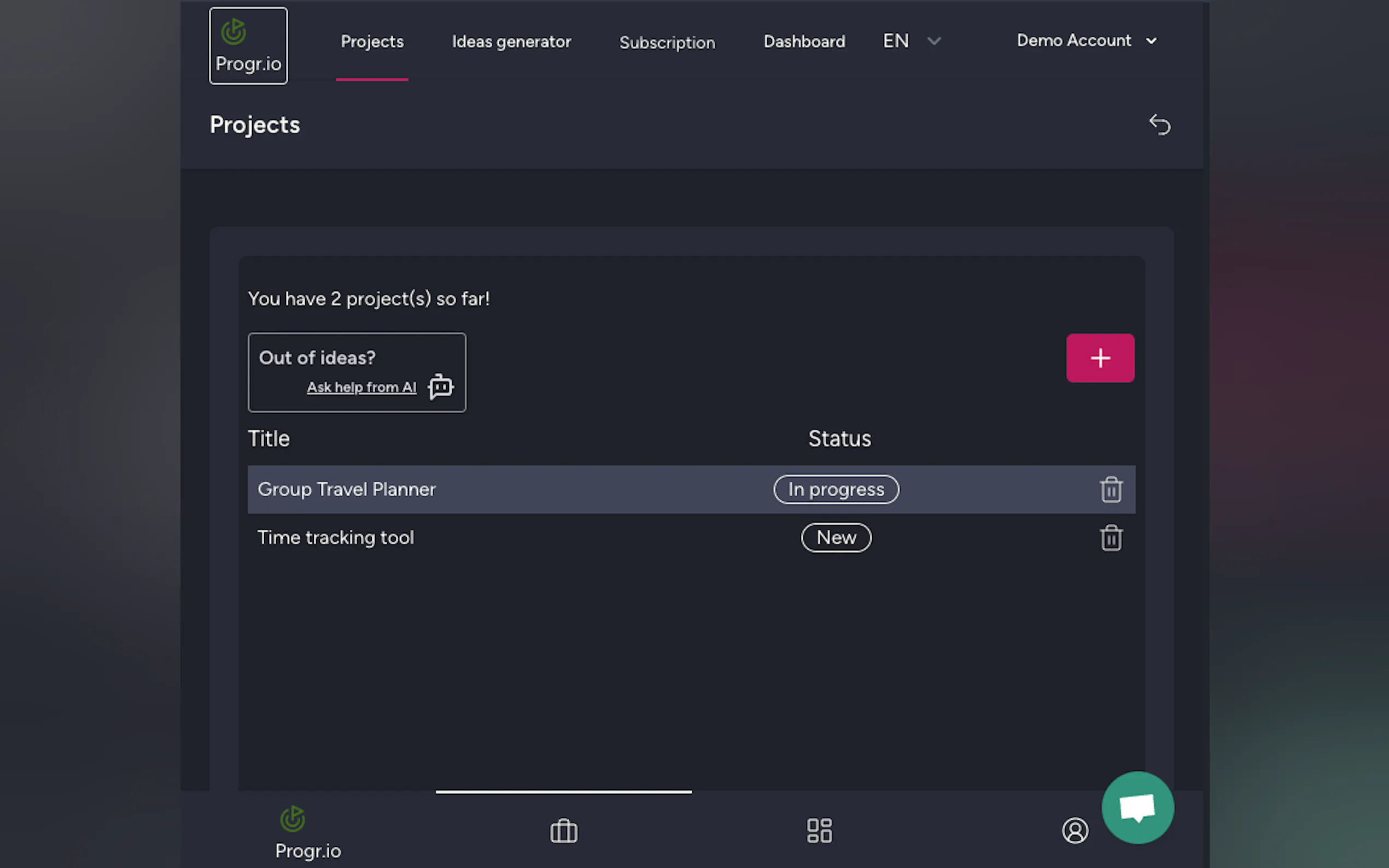Expand the Demo Account menu
The height and width of the screenshot is (868, 1389).
pyautogui.click(x=1087, y=41)
